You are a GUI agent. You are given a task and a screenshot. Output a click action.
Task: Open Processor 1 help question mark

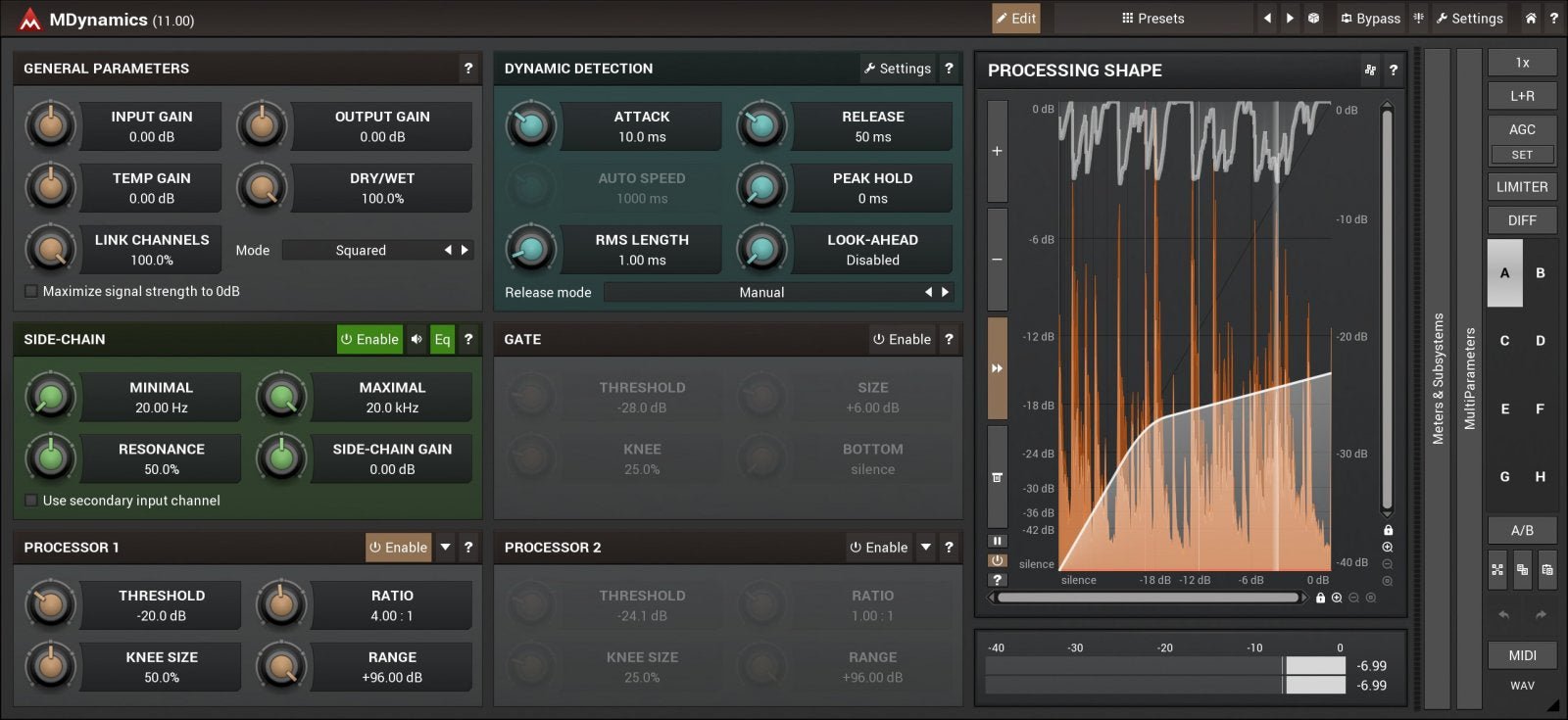pos(468,548)
